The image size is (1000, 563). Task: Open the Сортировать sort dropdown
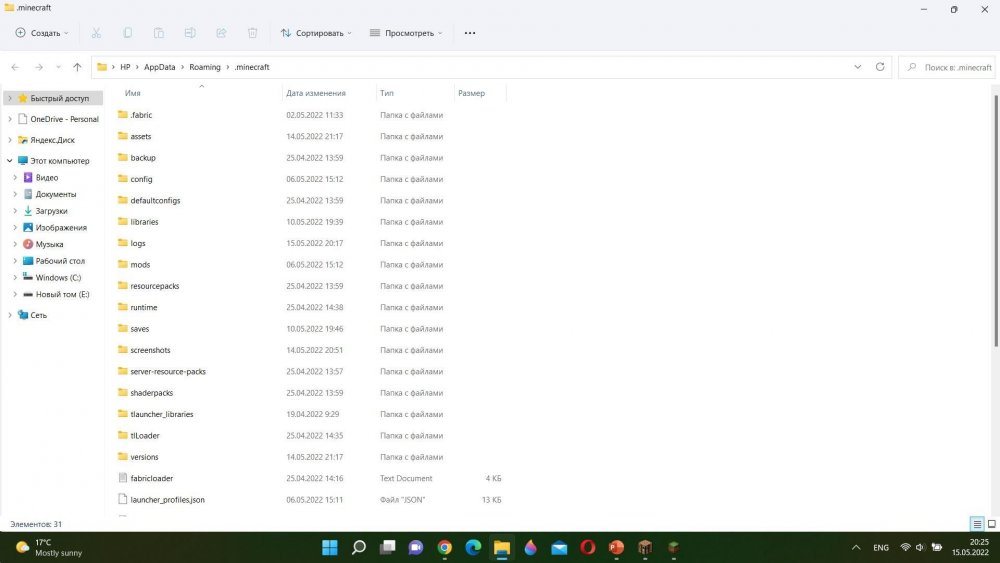click(x=316, y=33)
